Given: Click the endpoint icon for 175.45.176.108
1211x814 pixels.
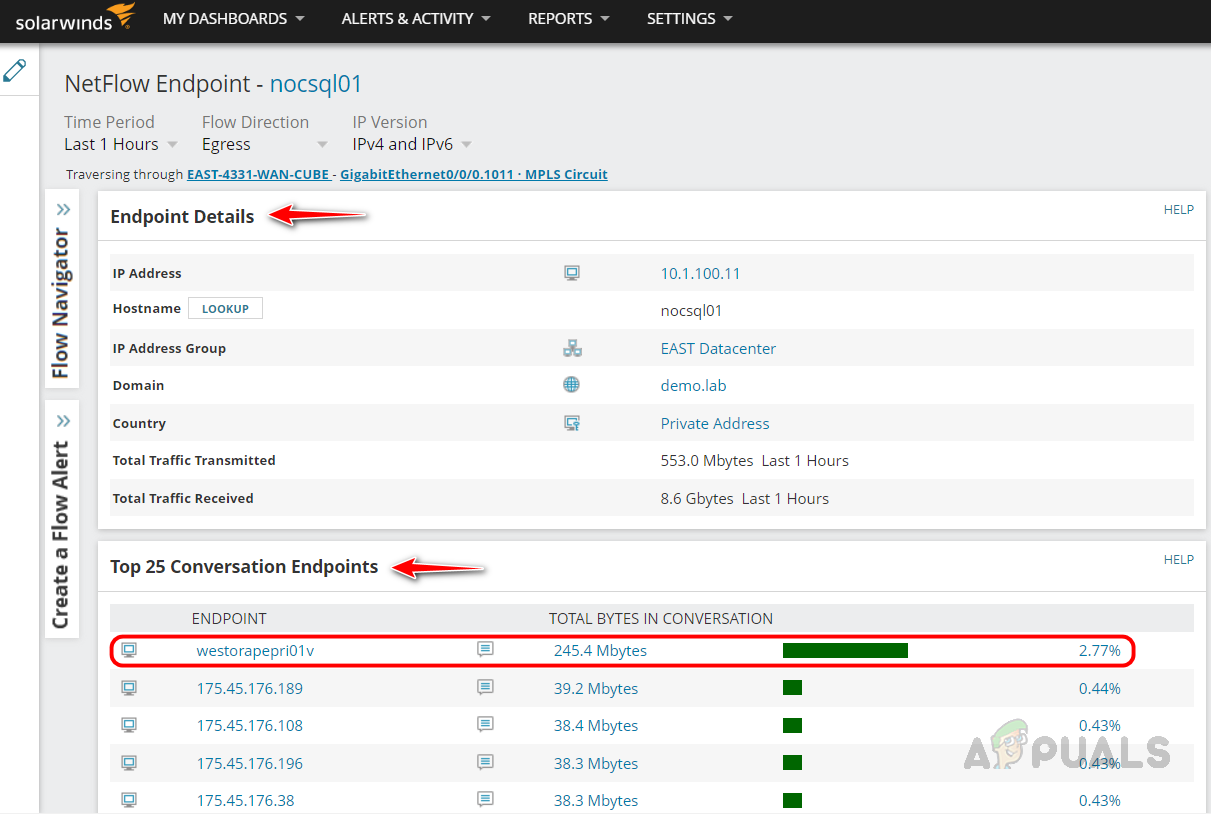Looking at the screenshot, I should (129, 725).
